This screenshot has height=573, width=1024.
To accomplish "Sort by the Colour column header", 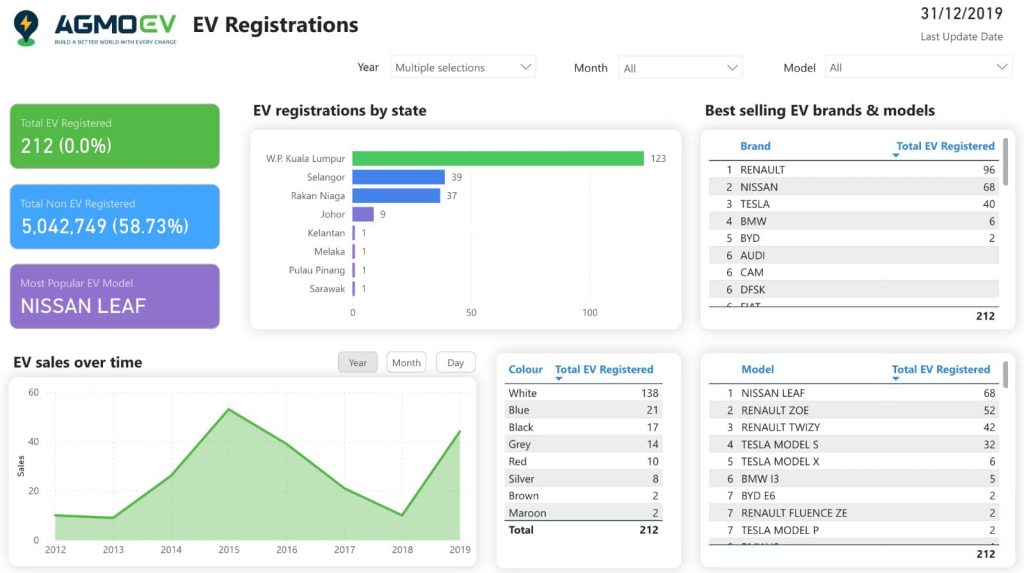I will coord(525,369).
